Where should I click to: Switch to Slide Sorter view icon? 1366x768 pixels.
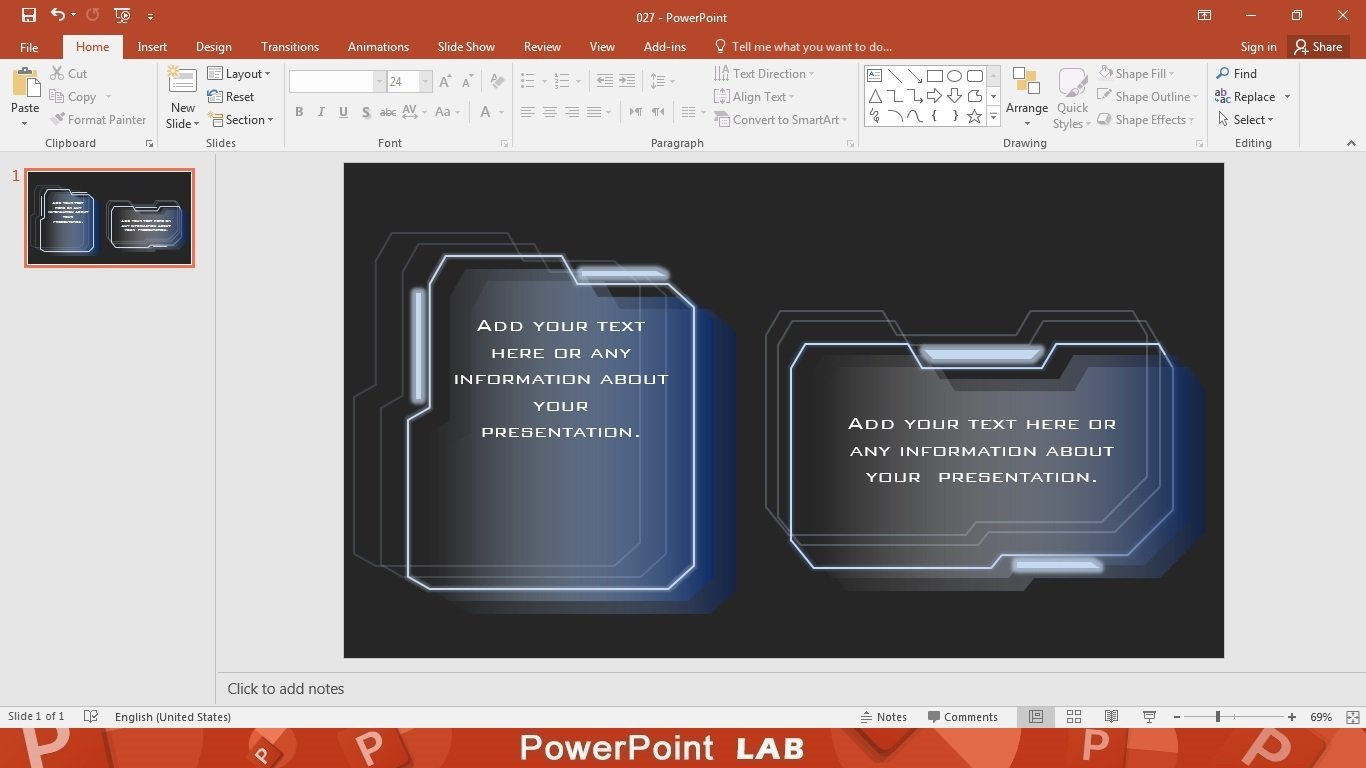[x=1074, y=717]
